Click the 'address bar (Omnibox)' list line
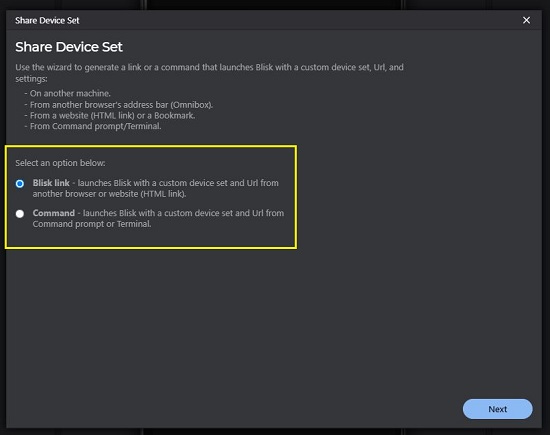The width and height of the screenshot is (550, 435). pyautogui.click(x=119, y=105)
